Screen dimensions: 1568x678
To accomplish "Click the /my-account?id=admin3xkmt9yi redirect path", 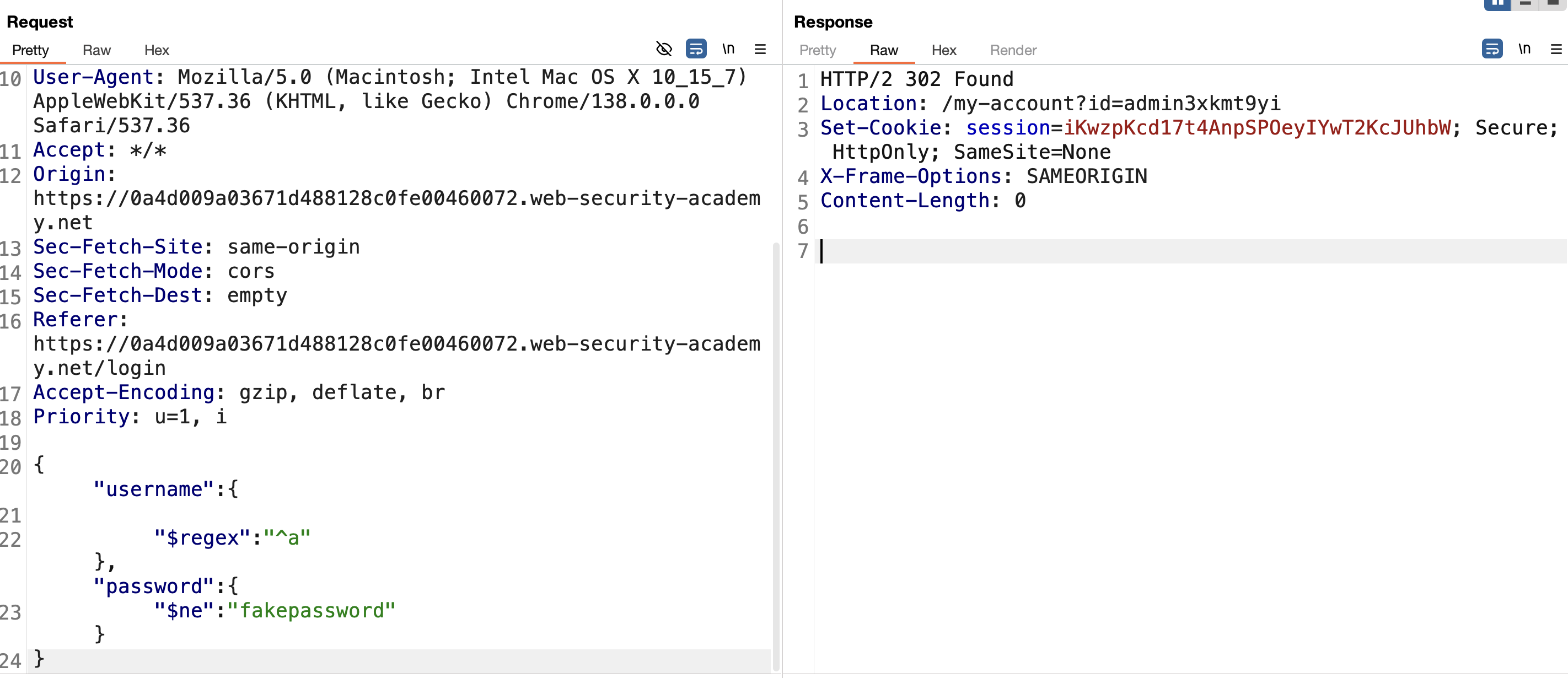I will coord(1111,104).
